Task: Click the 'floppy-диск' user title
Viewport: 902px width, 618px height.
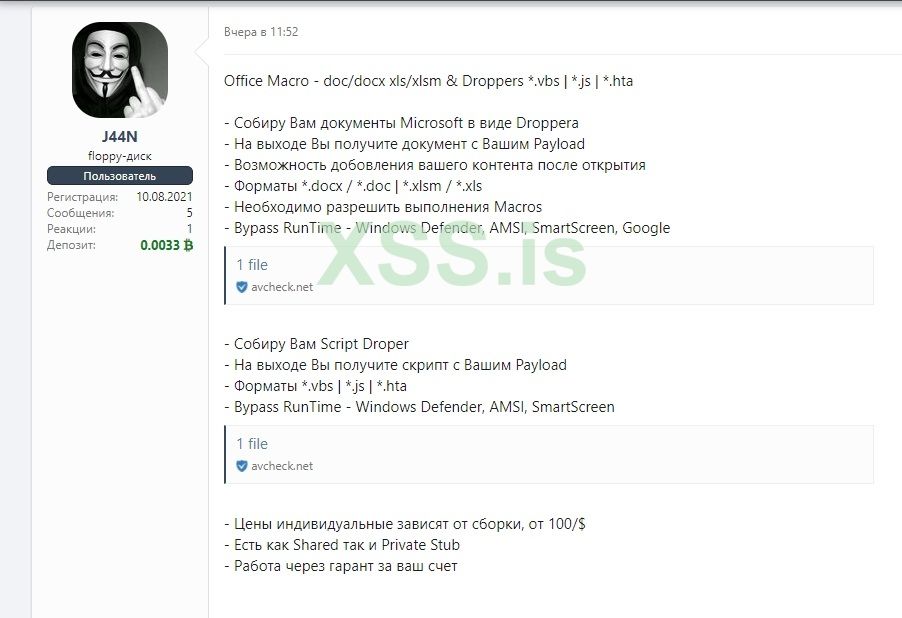Action: [120, 156]
